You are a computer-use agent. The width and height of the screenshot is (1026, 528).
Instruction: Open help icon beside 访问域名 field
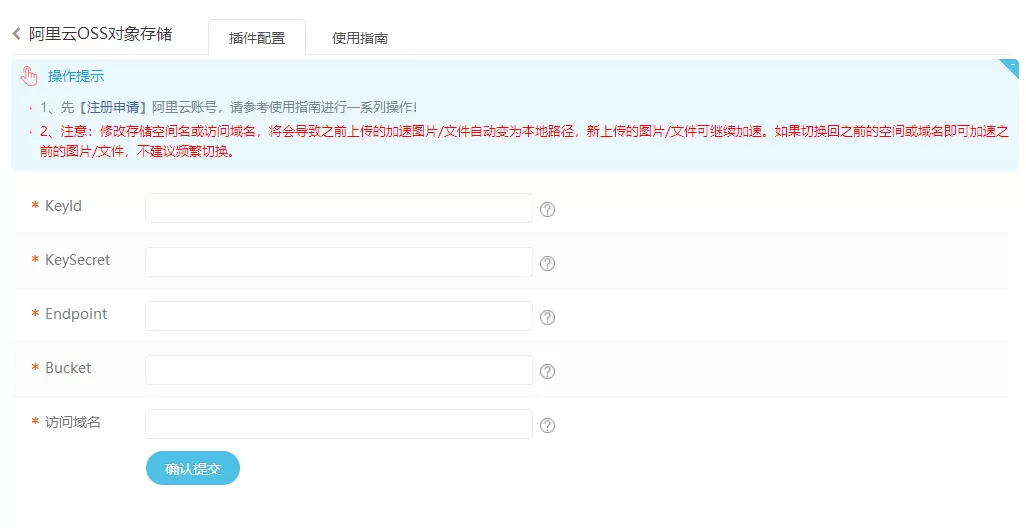[547, 425]
